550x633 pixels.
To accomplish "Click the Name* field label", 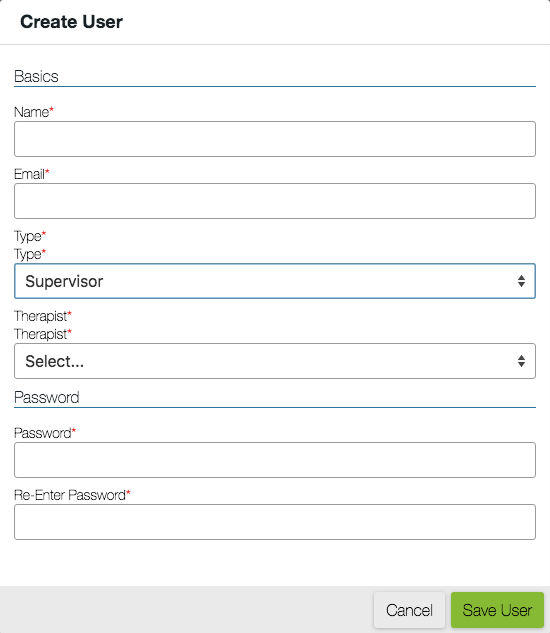I will [x=34, y=112].
